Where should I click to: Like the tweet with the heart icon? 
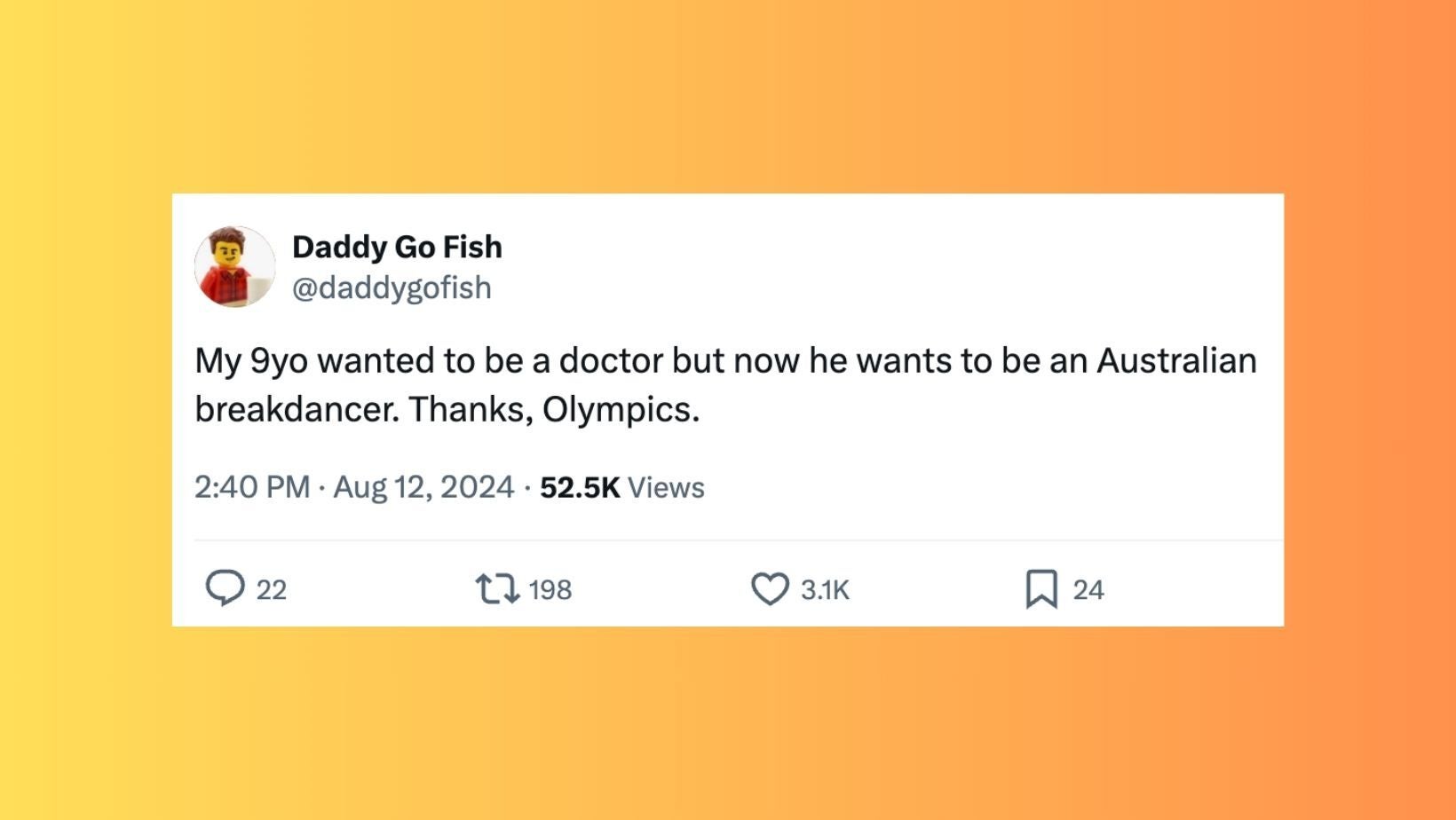[x=770, y=589]
